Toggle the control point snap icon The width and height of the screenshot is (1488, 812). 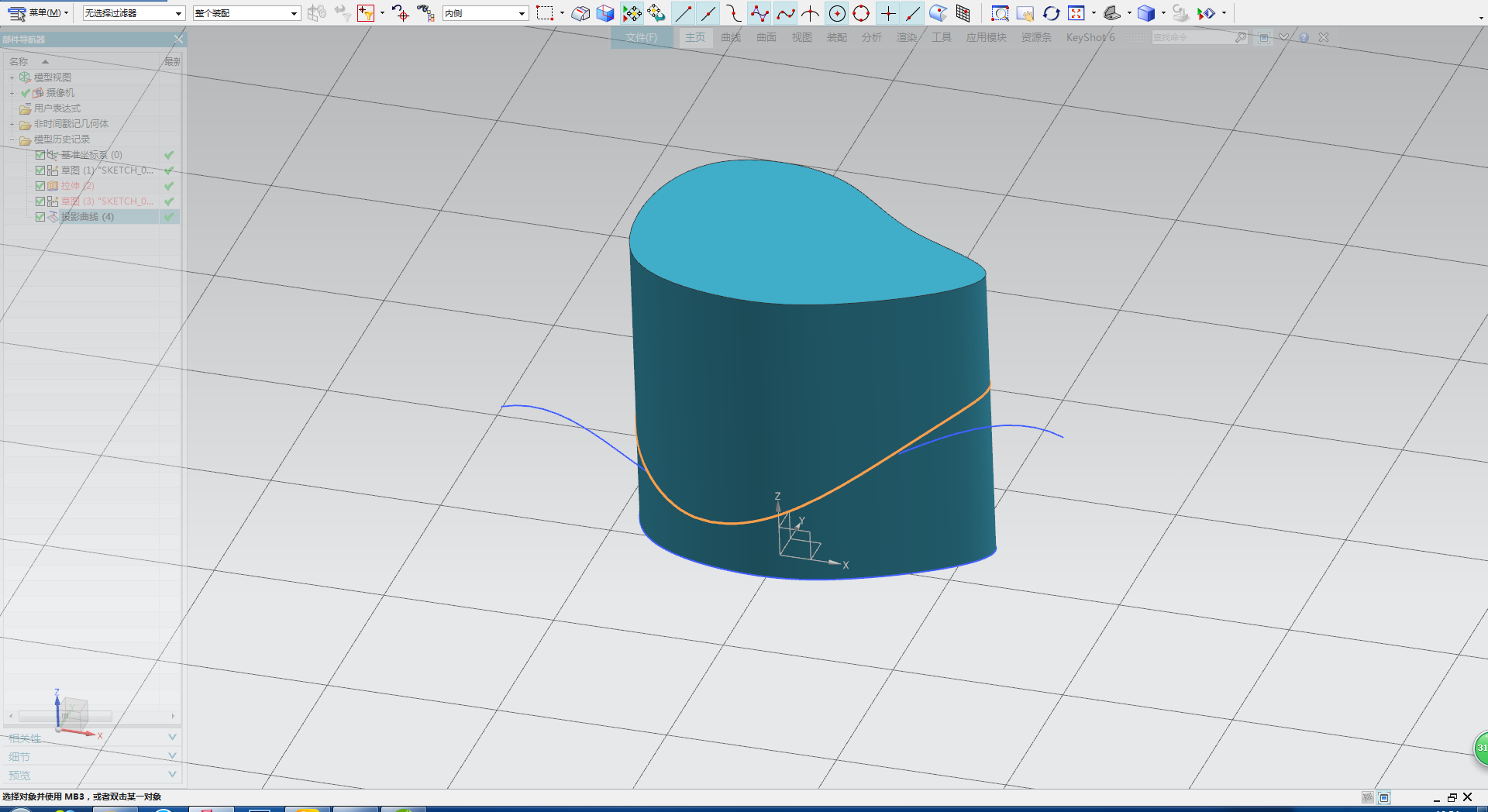(x=733, y=13)
